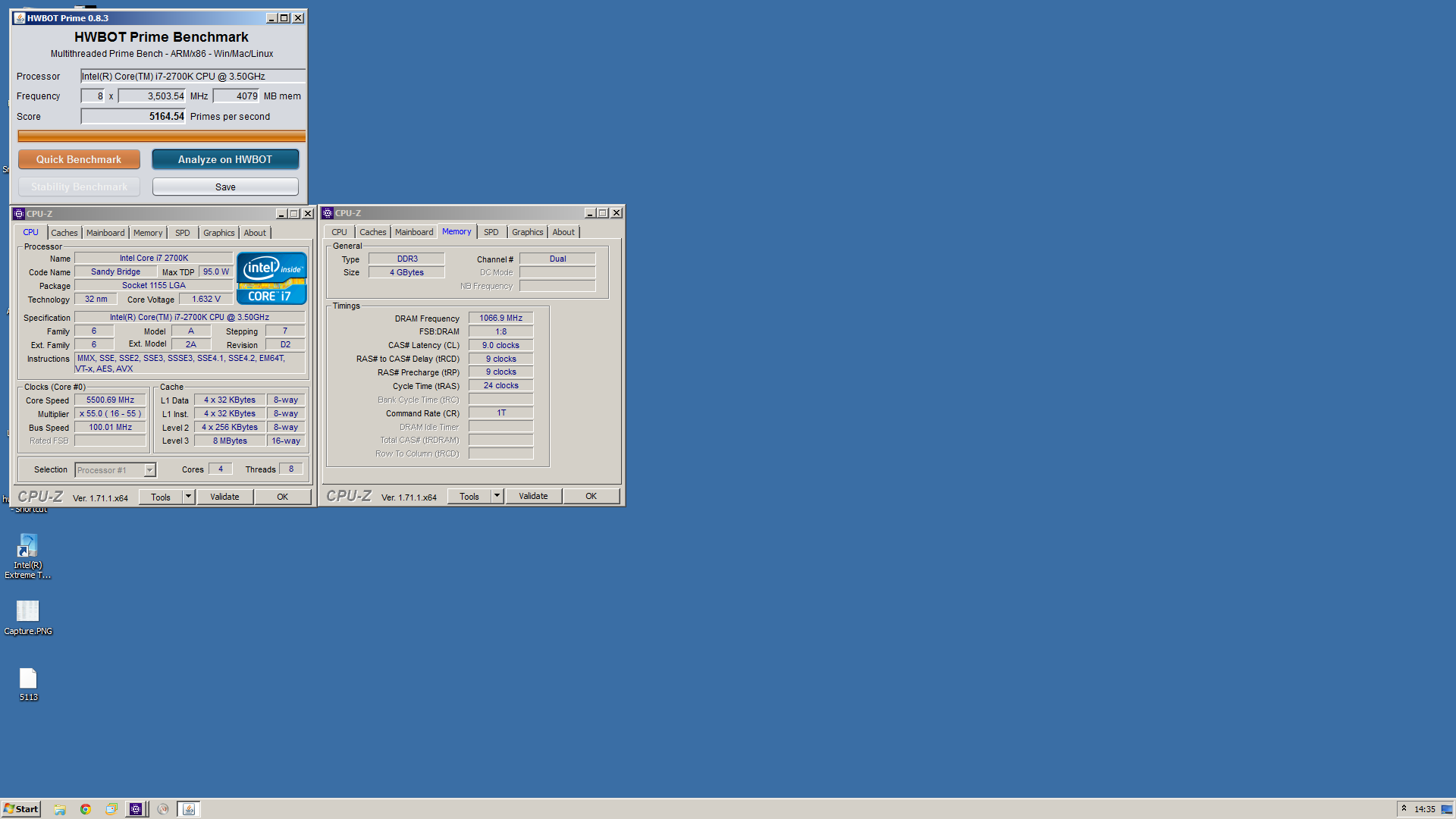1456x819 pixels.
Task: Open About tab in the right CPU-Z window
Action: click(x=563, y=232)
